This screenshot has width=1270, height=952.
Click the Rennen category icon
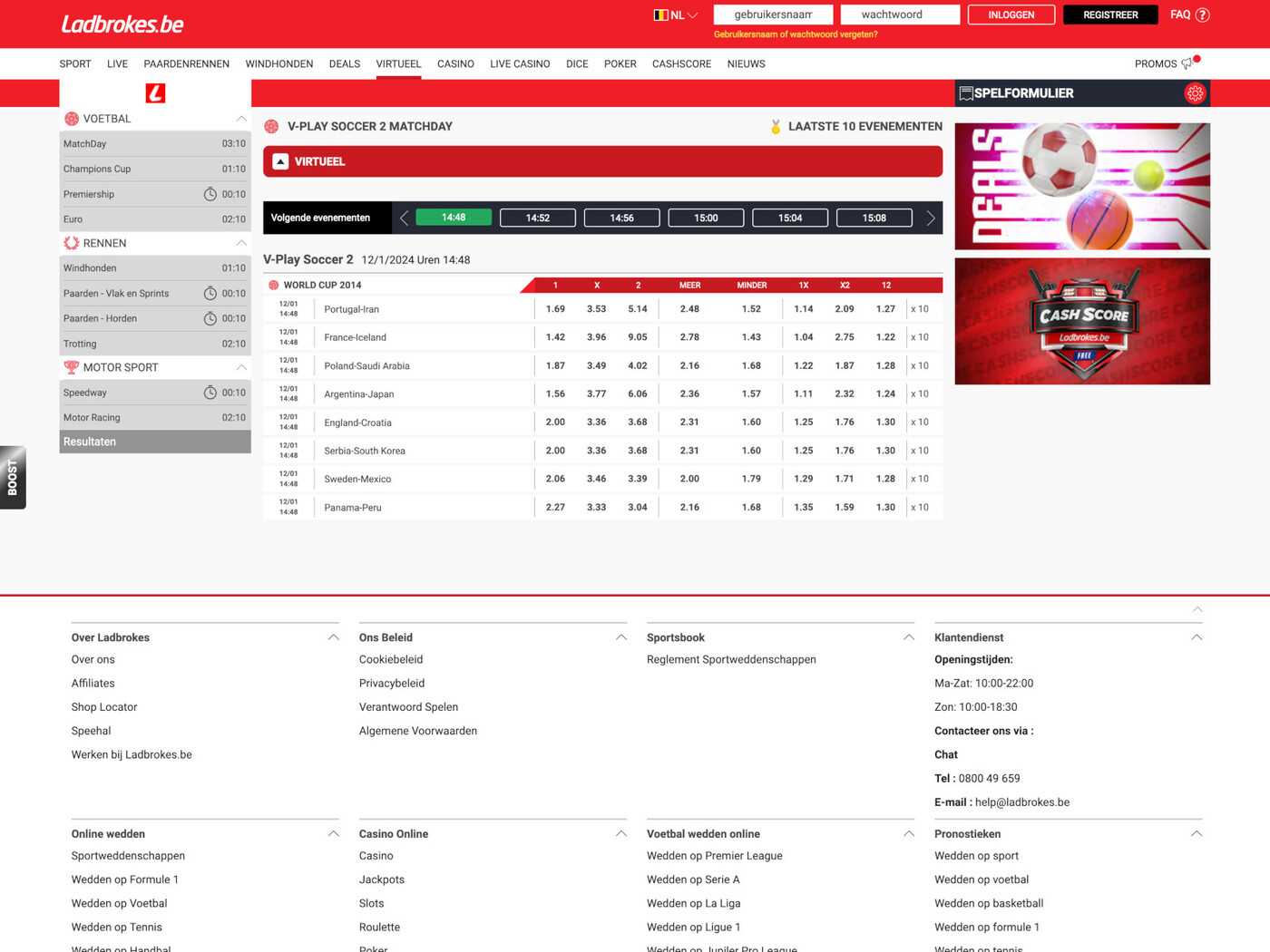point(72,243)
